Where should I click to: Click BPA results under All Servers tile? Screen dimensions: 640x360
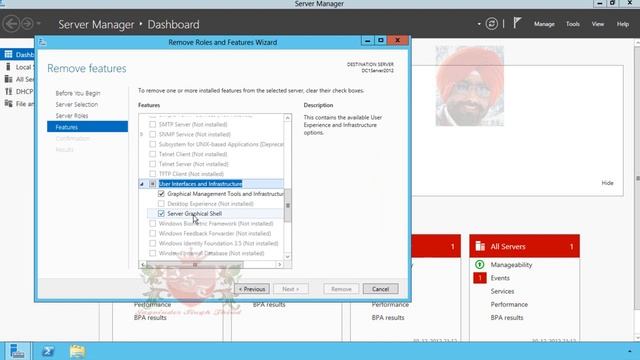click(507, 318)
